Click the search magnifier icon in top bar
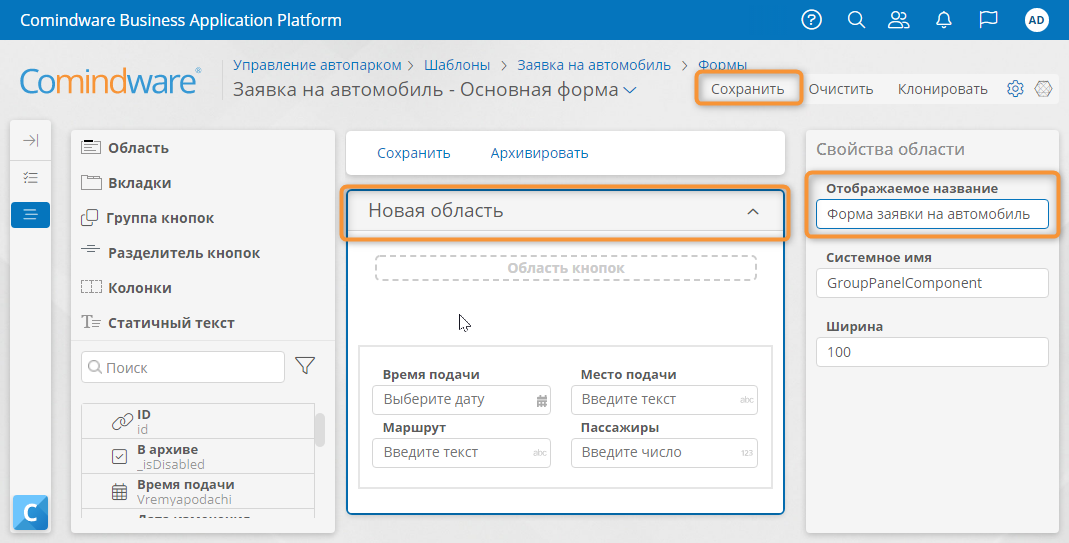Viewport: 1069px width, 543px height. 856,20
